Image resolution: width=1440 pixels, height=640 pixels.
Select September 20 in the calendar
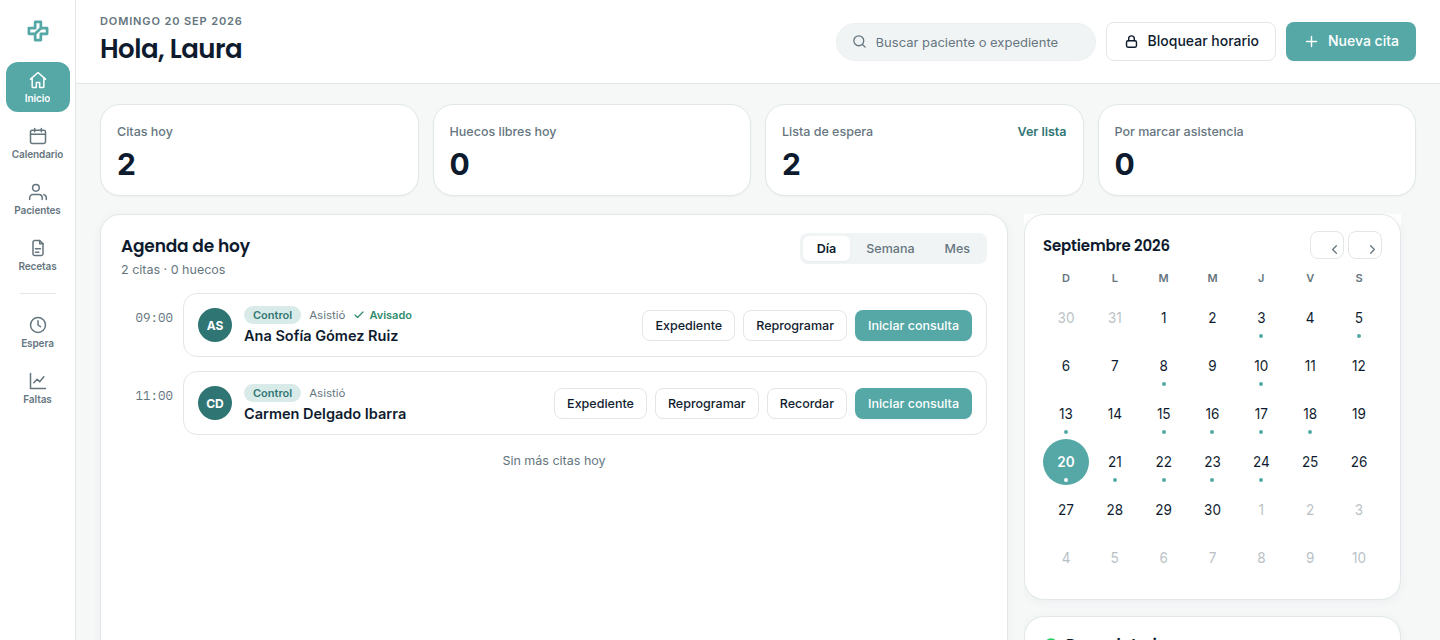pos(1066,462)
